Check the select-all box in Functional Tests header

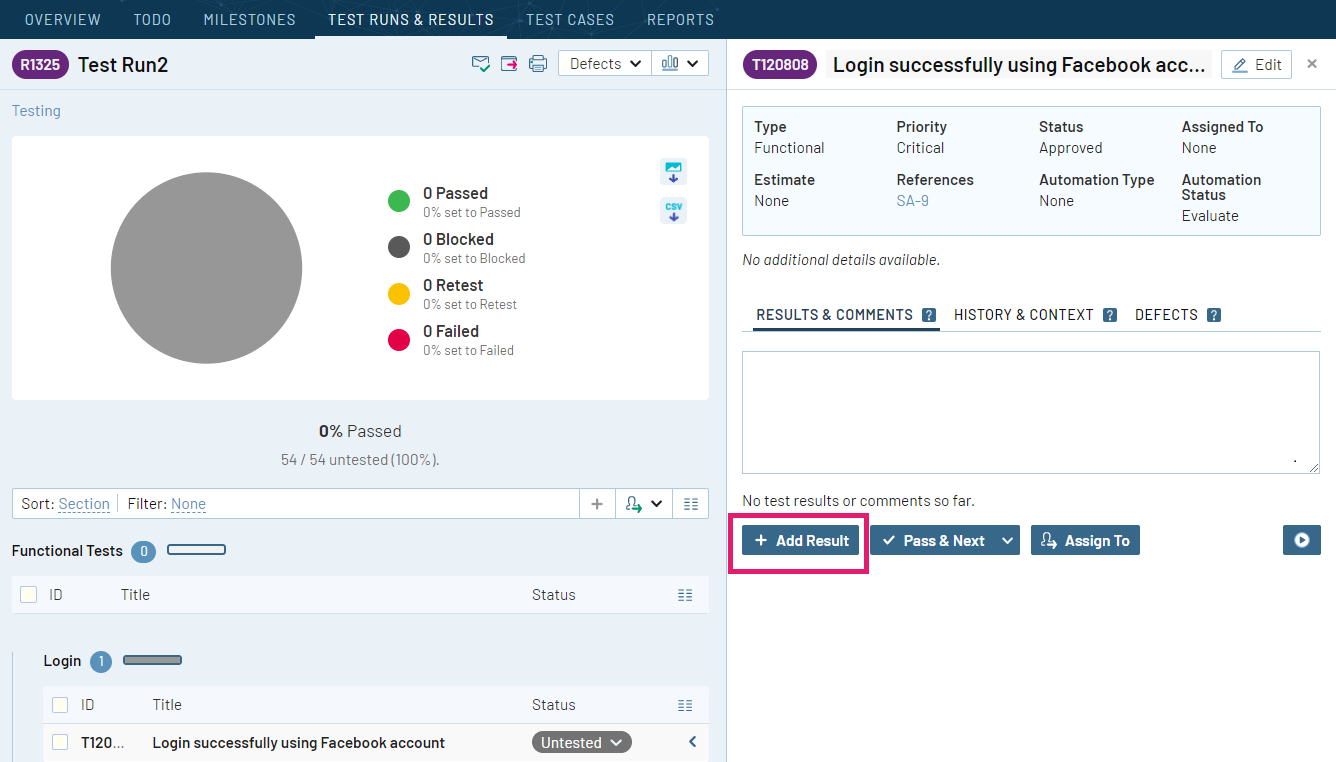[28, 594]
